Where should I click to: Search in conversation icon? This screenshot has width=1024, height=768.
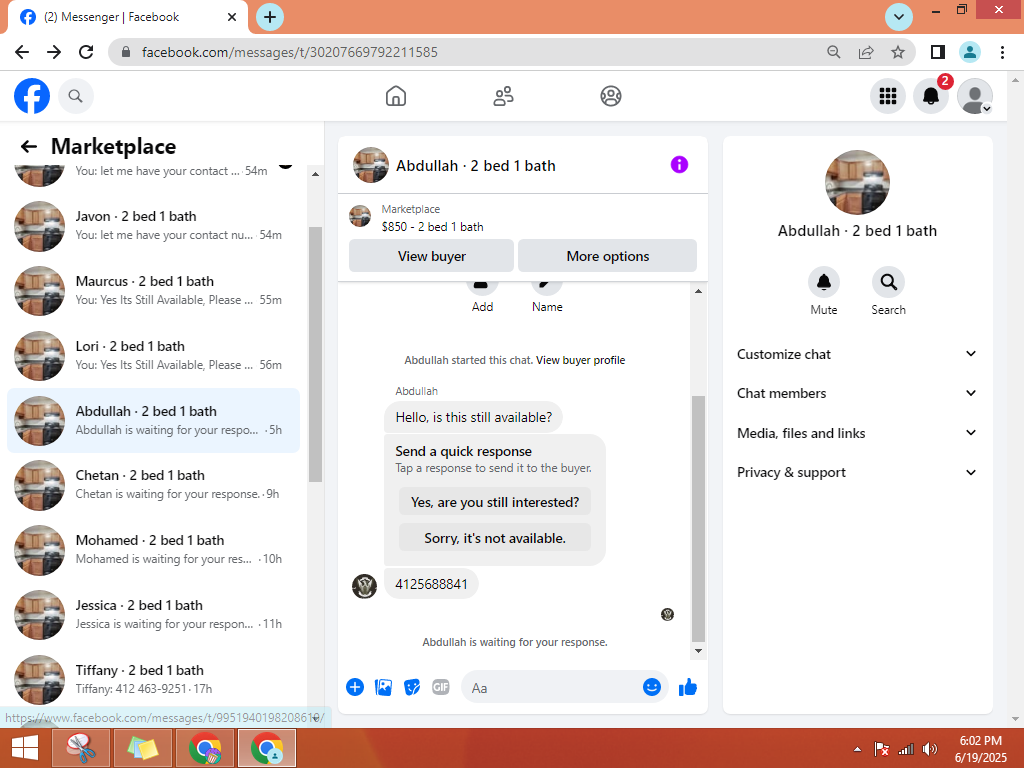click(x=888, y=282)
